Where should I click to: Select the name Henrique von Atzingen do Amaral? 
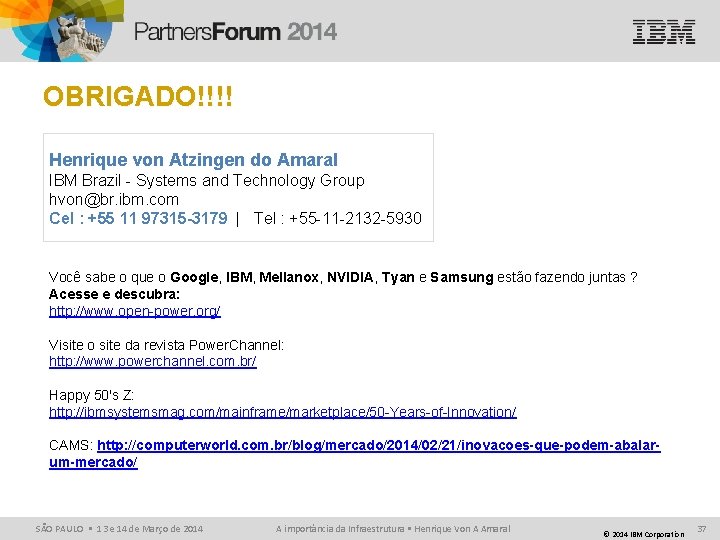pyautogui.click(x=193, y=160)
